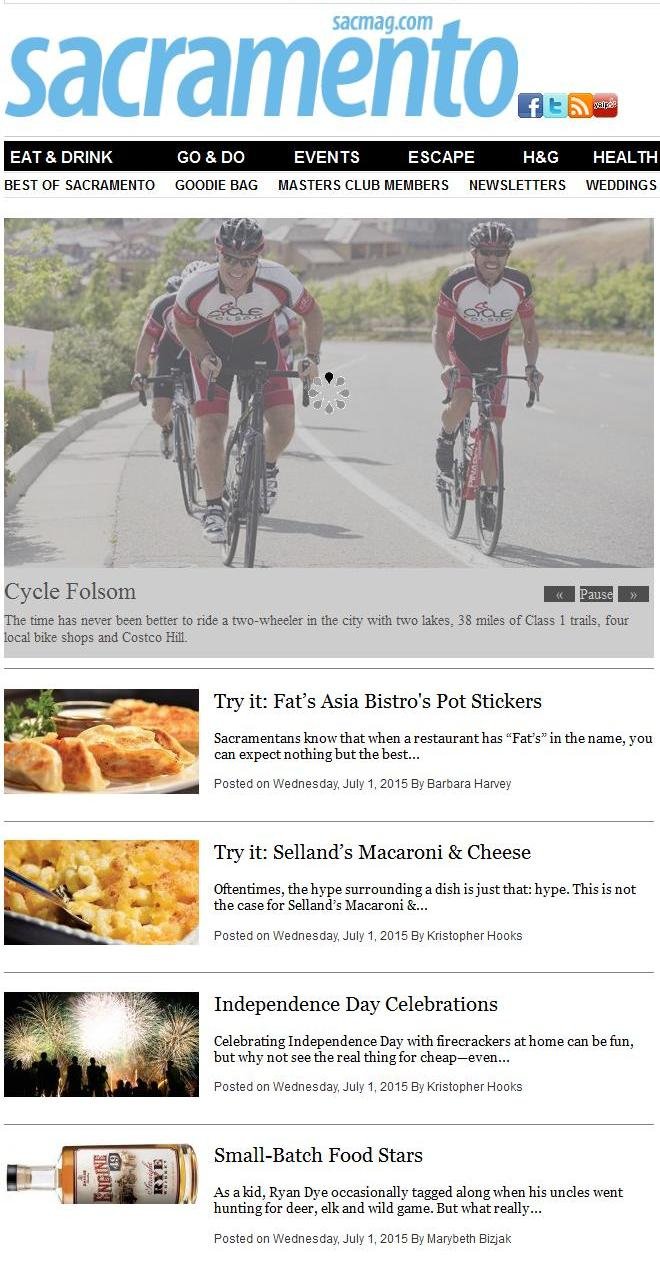Select the ESCAPE menu item
The height and width of the screenshot is (1264, 660).
(441, 157)
